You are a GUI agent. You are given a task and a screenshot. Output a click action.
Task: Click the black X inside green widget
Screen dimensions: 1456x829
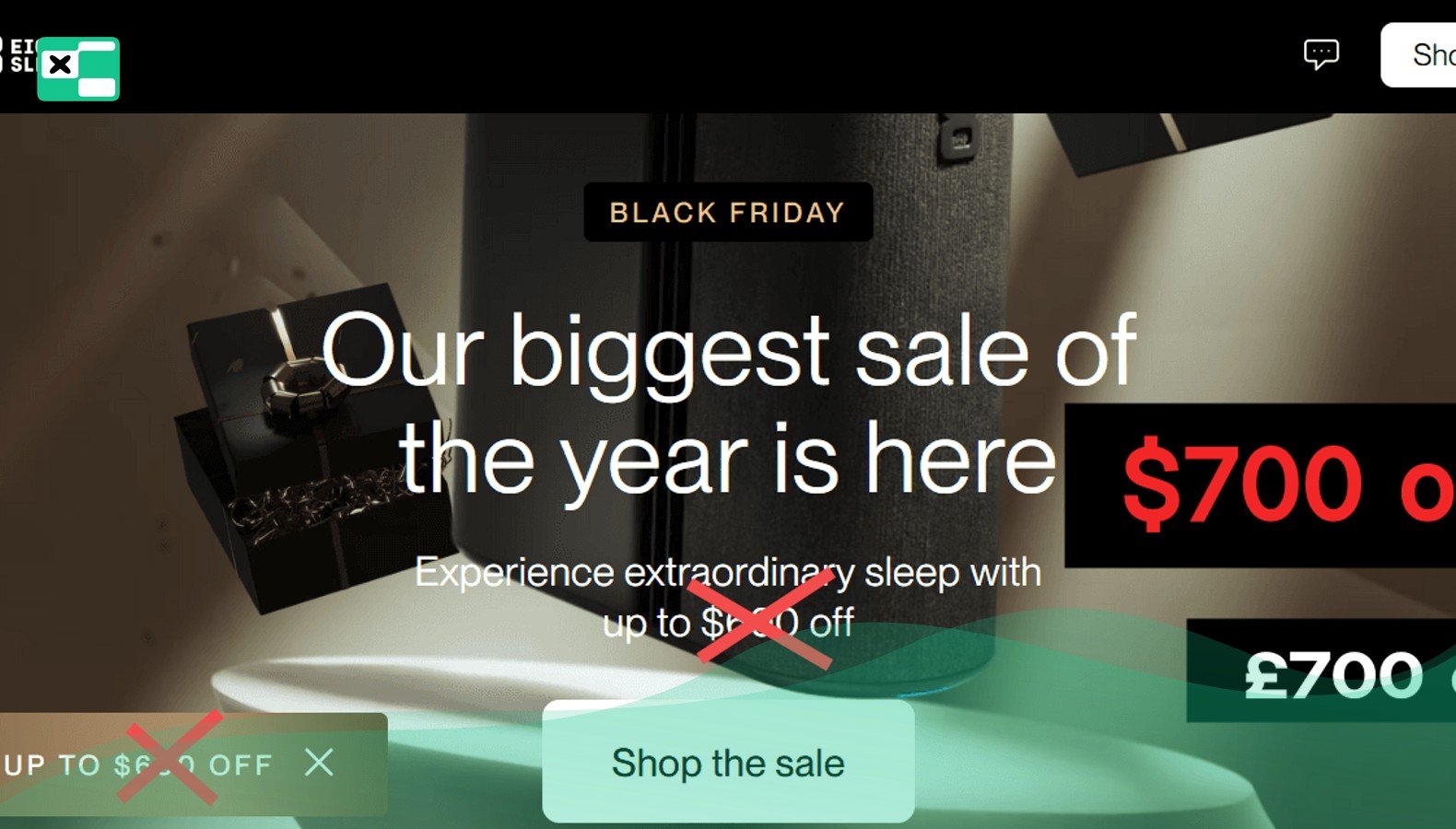60,65
